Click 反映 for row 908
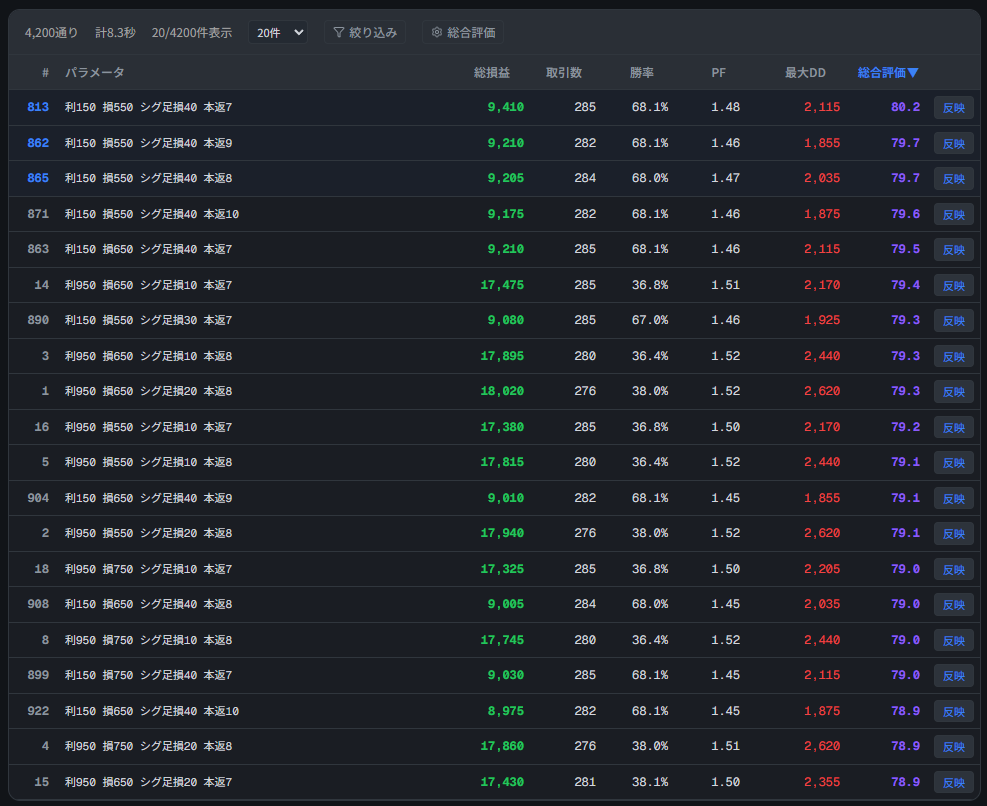987x806 pixels. tap(954, 604)
